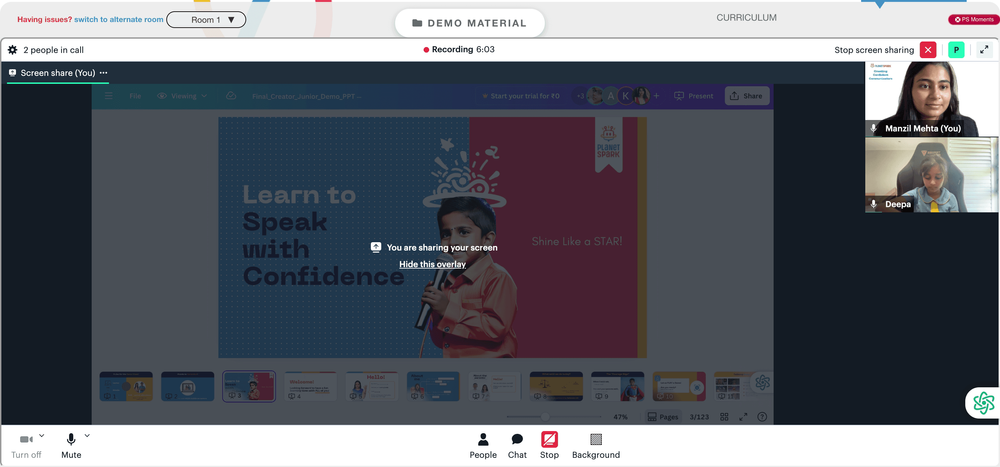
Task: Open Background effects settings
Action: tap(596, 446)
